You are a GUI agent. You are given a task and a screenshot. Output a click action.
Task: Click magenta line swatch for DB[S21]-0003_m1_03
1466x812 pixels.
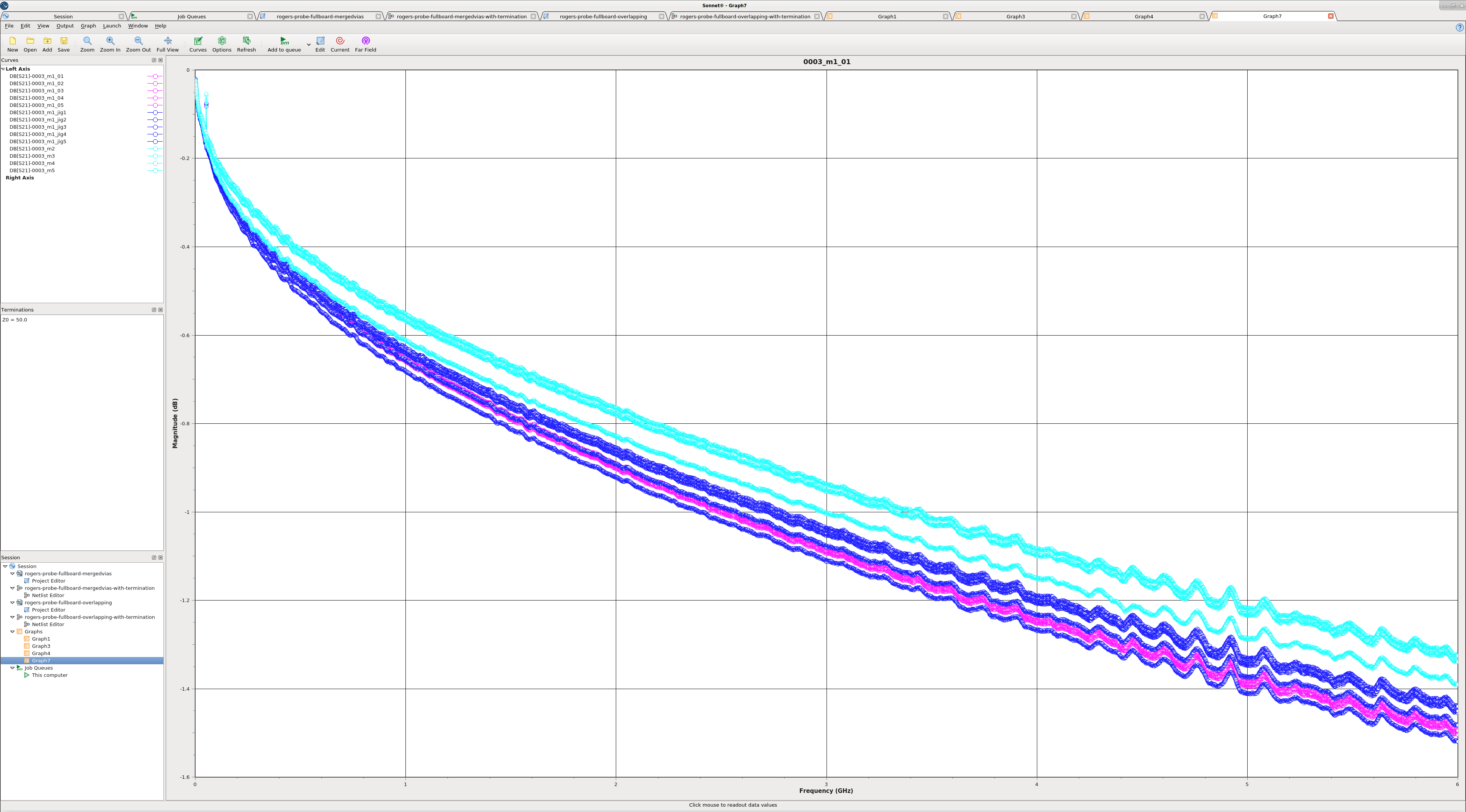click(x=155, y=91)
